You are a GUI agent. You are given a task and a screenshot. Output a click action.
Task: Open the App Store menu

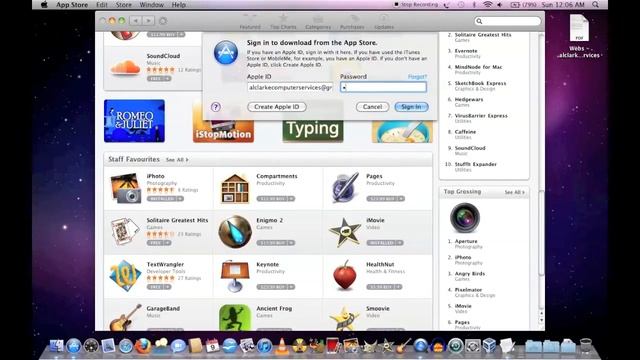pyautogui.click(x=72, y=5)
